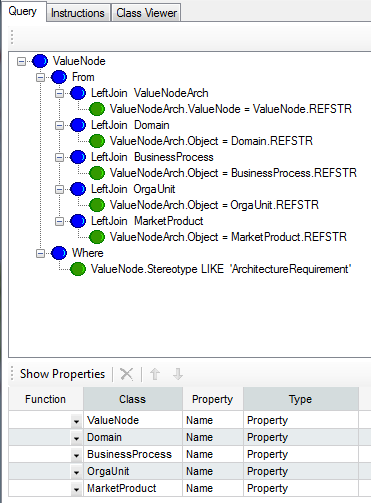
Task: Click blue icon of LeftJoin ValueNodeArch
Action: point(78,93)
